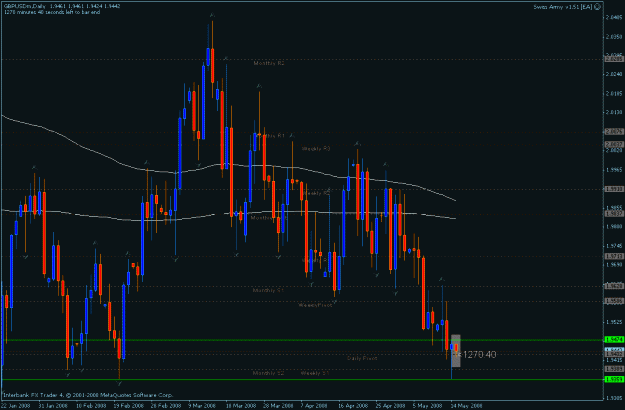Click the <1270:40 bar countdown label
The image size is (625, 410).
tap(476, 354)
